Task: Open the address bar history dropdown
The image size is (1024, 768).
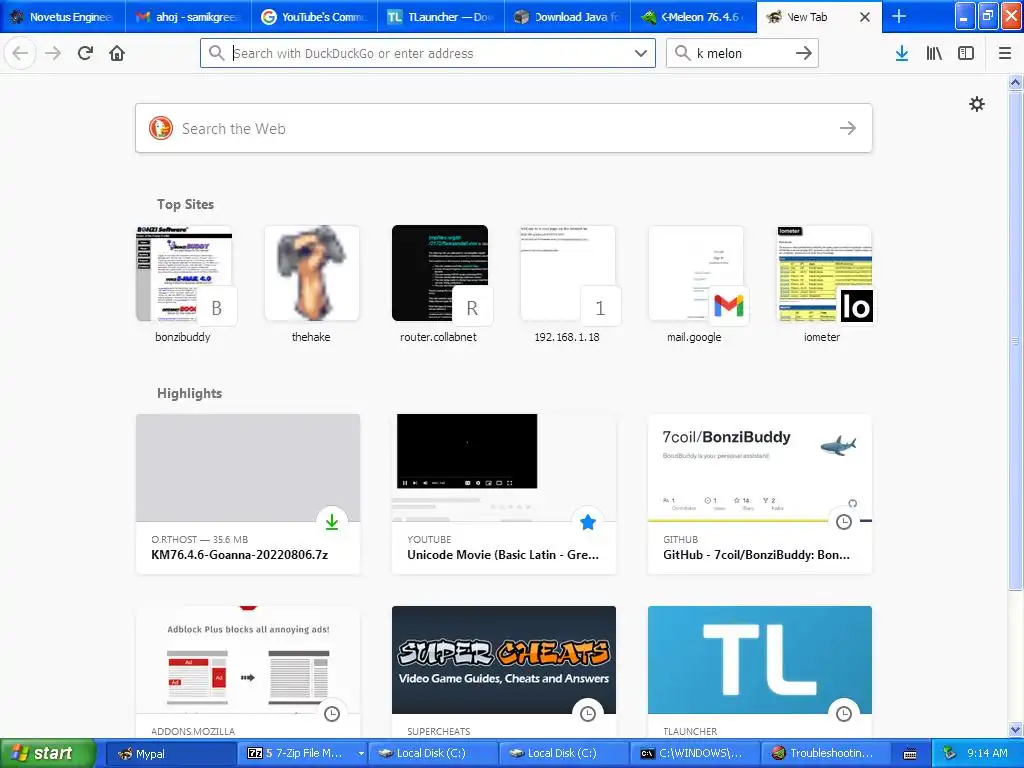Action: pos(641,53)
